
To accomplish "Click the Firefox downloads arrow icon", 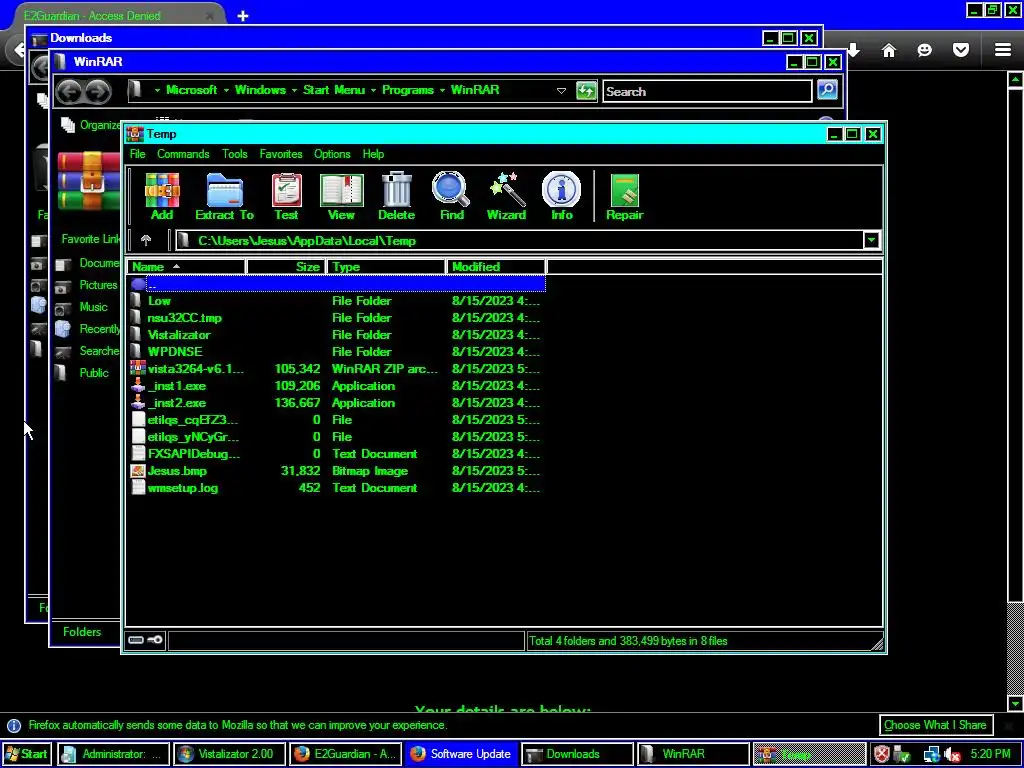I will (x=854, y=50).
